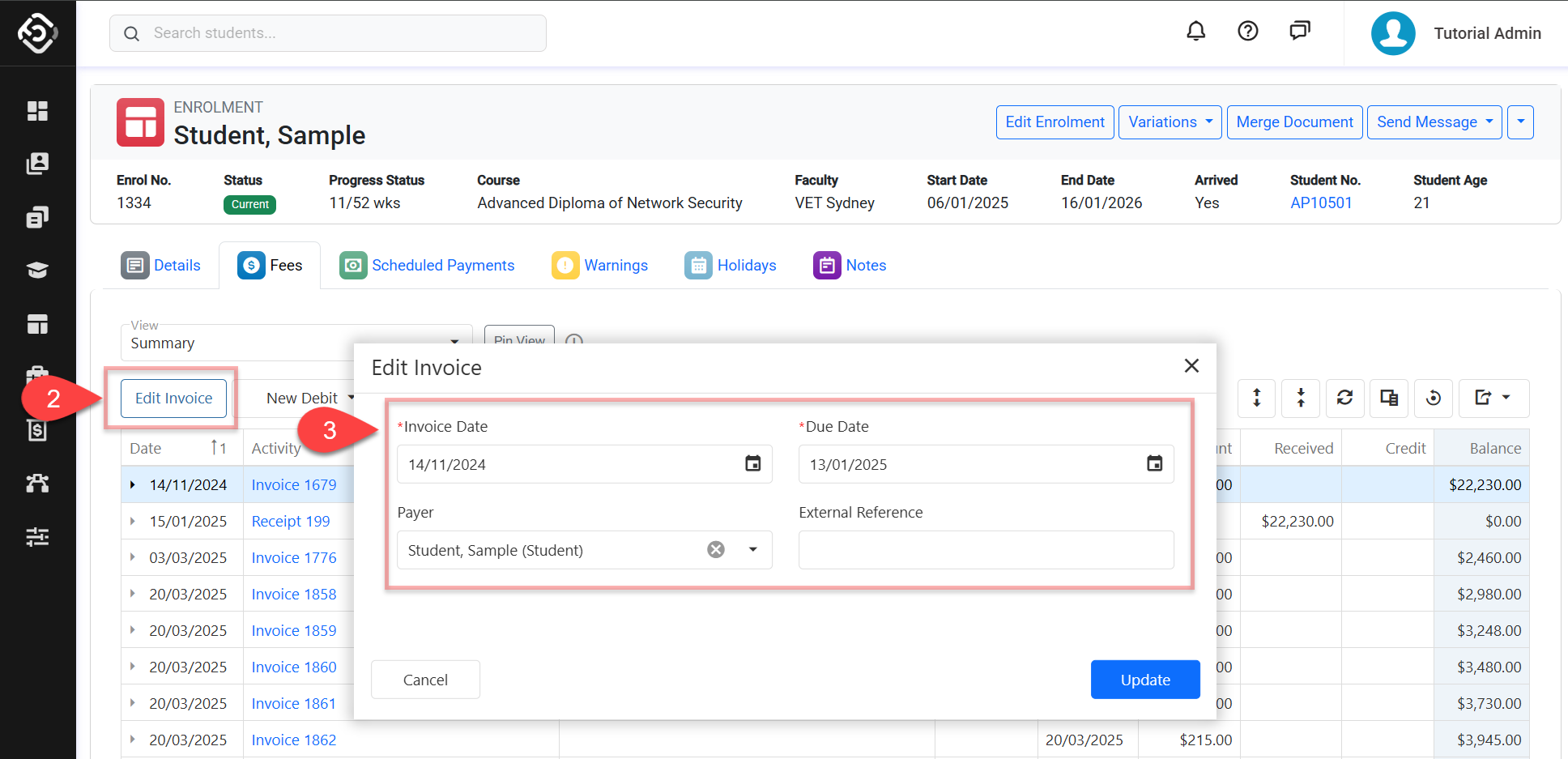Viewport: 1568px width, 759px height.
Task: Open the help question mark icon
Action: tap(1247, 32)
